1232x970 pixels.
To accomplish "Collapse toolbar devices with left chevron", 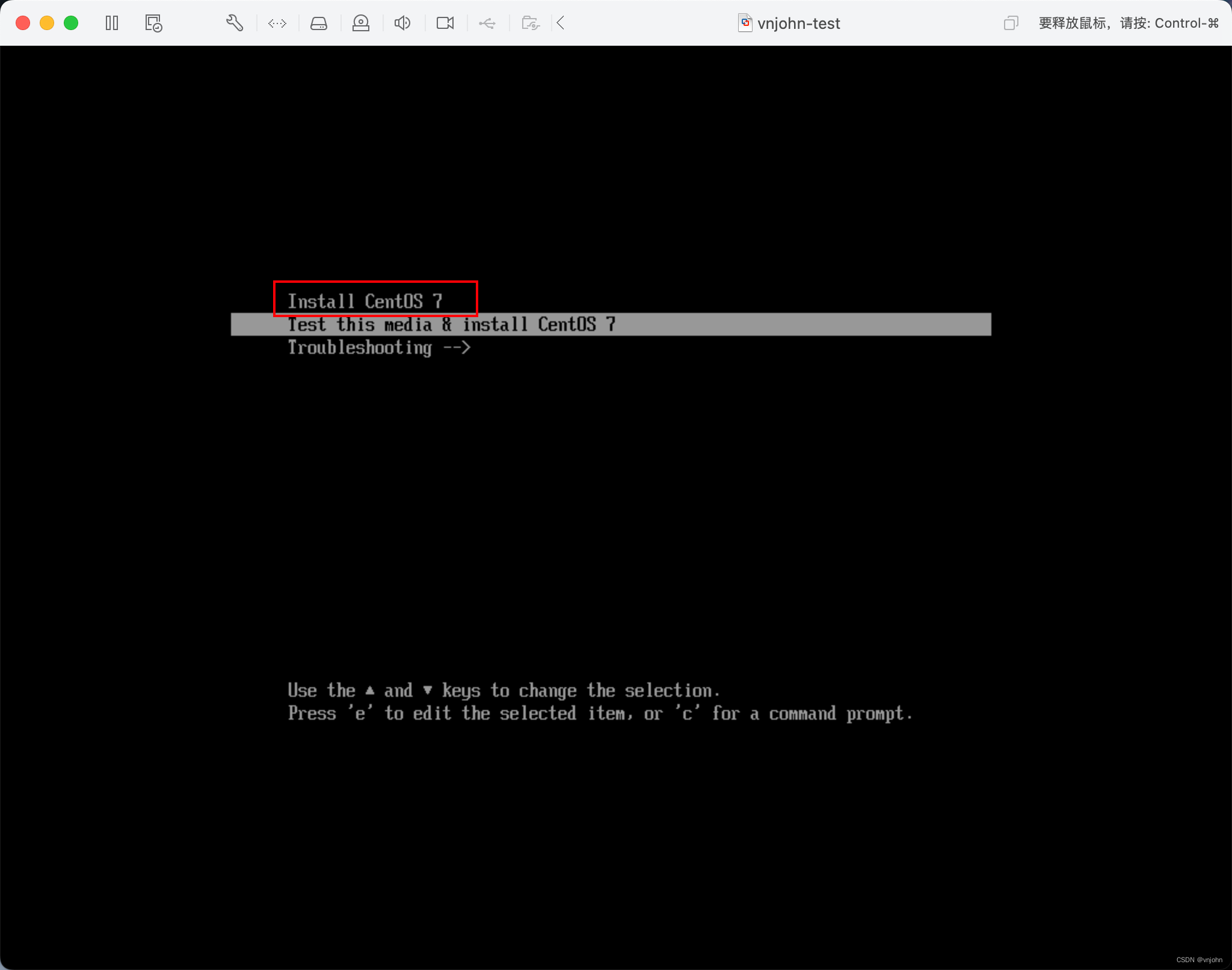I will pyautogui.click(x=561, y=23).
